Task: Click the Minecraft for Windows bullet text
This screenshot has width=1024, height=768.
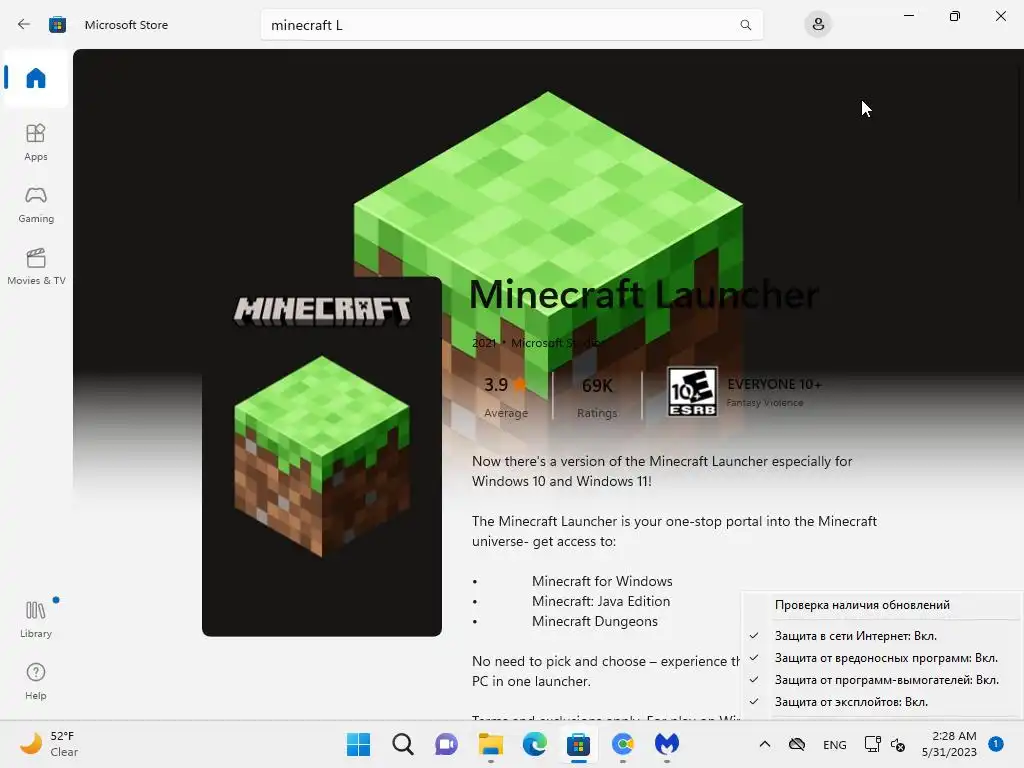Action: (x=602, y=581)
